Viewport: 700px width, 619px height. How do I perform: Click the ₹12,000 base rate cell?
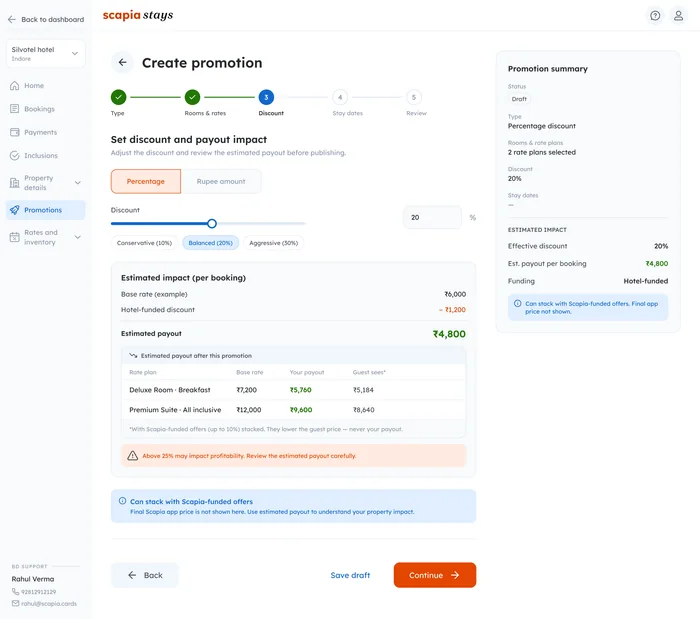point(249,409)
